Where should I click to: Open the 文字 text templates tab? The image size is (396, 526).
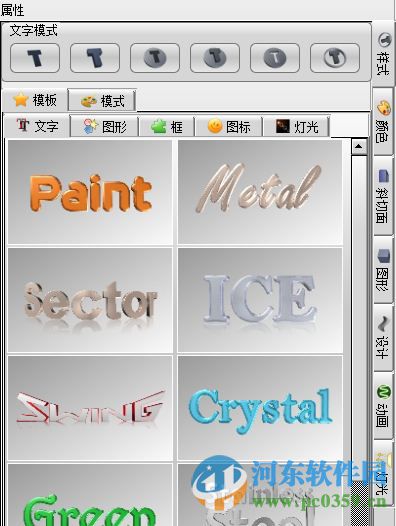(37, 126)
